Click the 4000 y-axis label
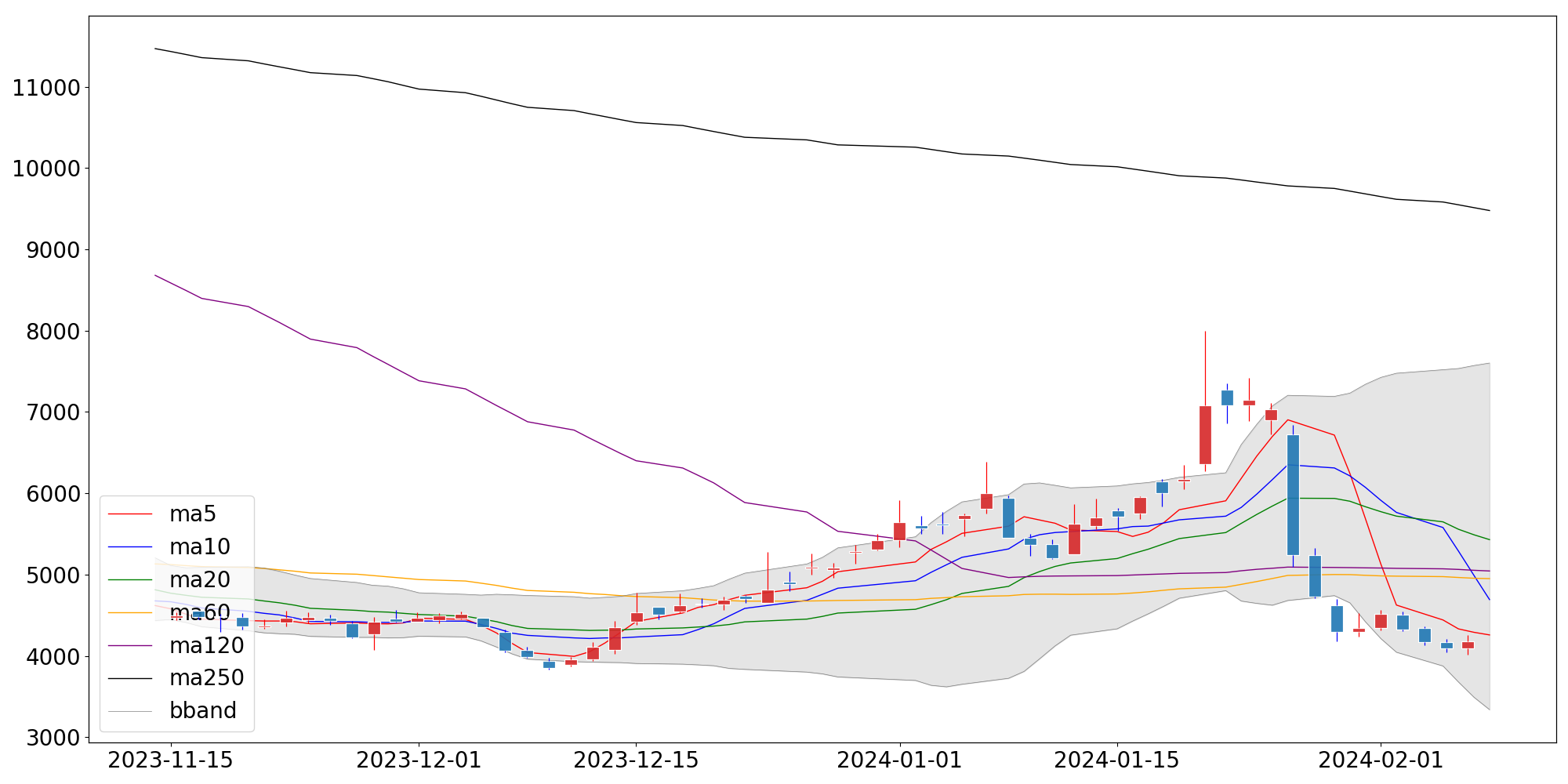Image resolution: width=1568 pixels, height=784 pixels. click(x=53, y=656)
